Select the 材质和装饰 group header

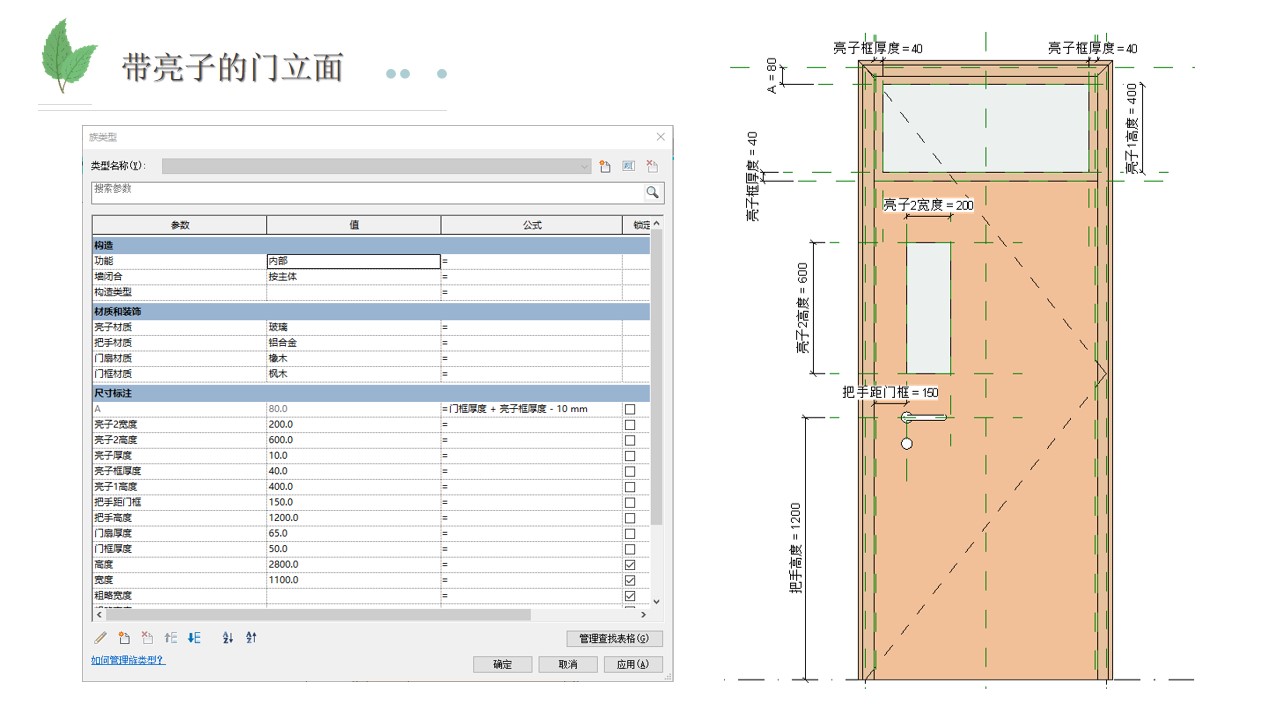tap(371, 312)
